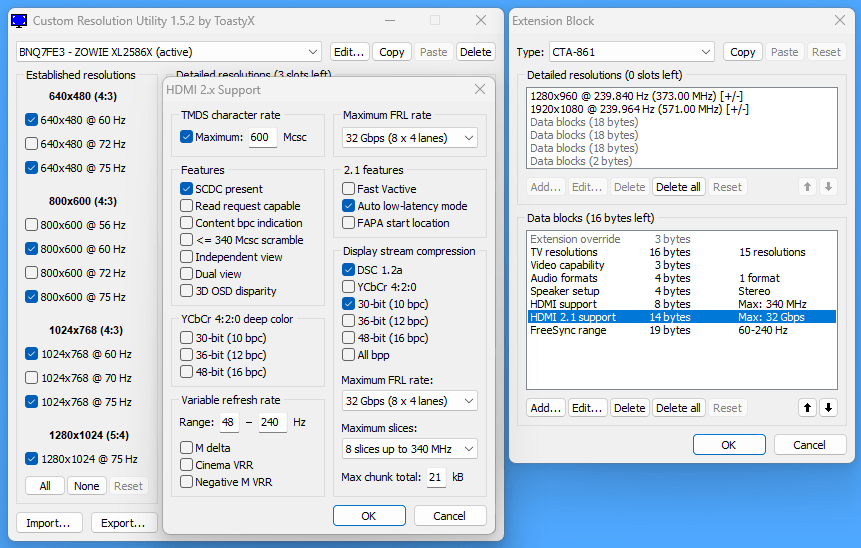The width and height of the screenshot is (861, 548).
Task: Enable DSC YCbCr 4:2:0 checkbox
Action: [x=348, y=287]
